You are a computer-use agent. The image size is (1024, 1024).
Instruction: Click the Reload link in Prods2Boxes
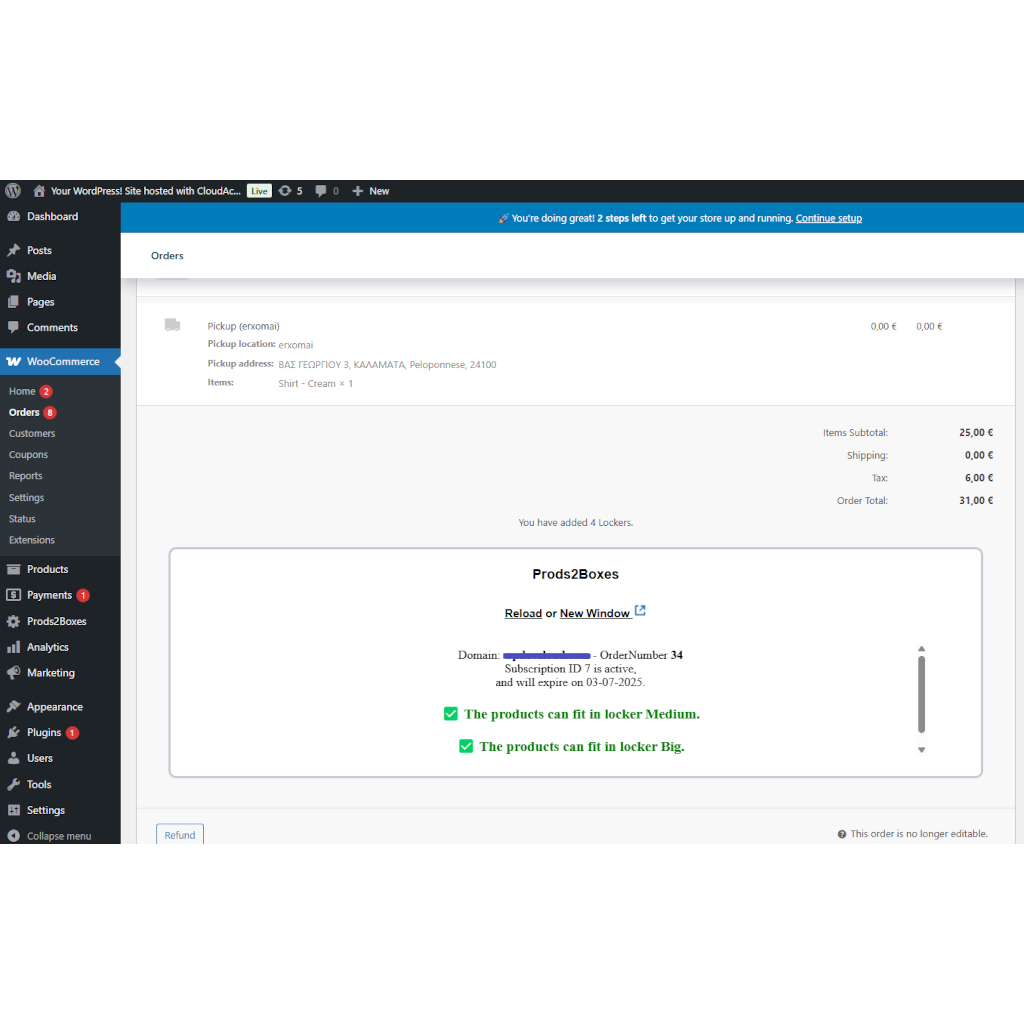click(523, 613)
